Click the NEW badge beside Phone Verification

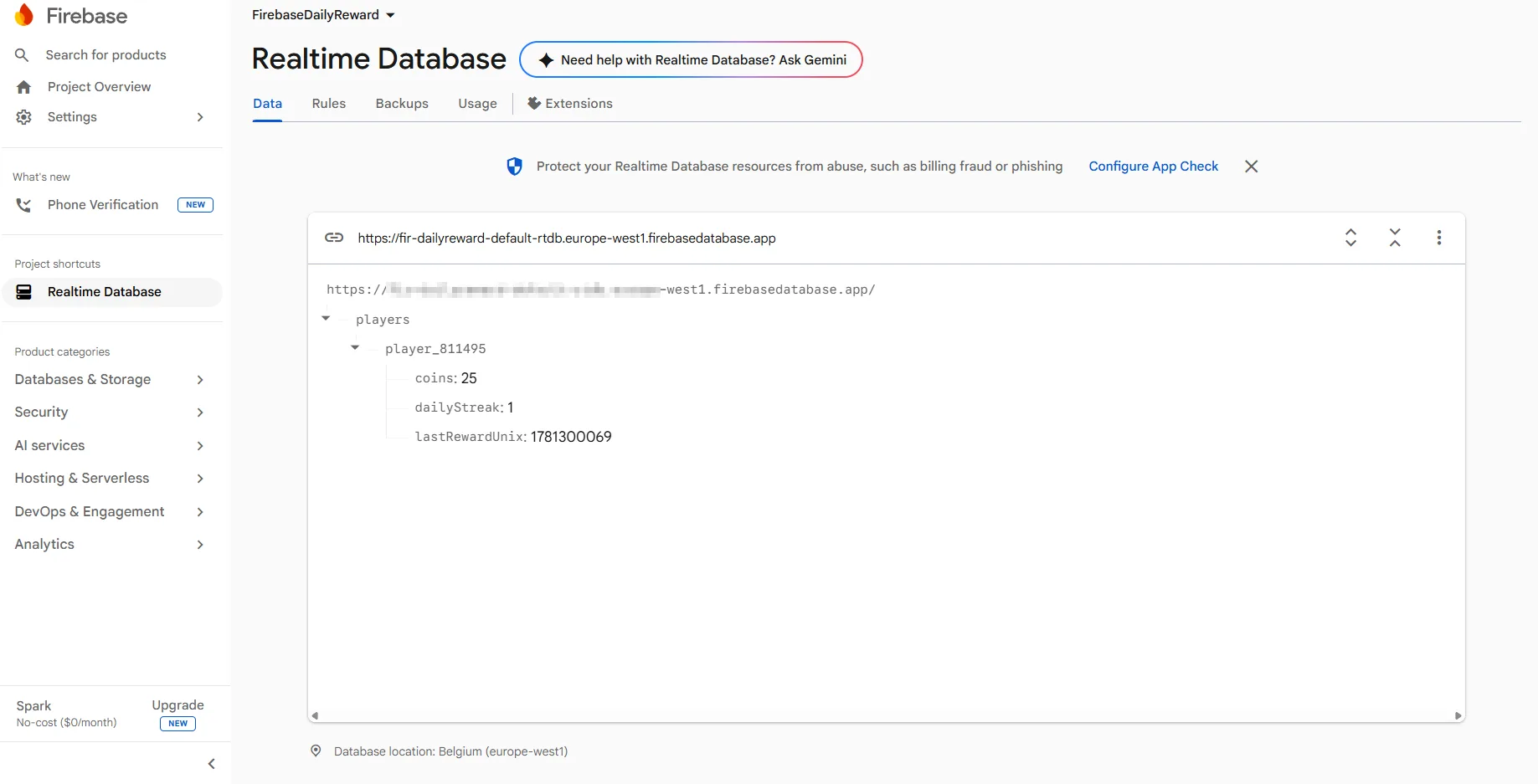tap(195, 205)
